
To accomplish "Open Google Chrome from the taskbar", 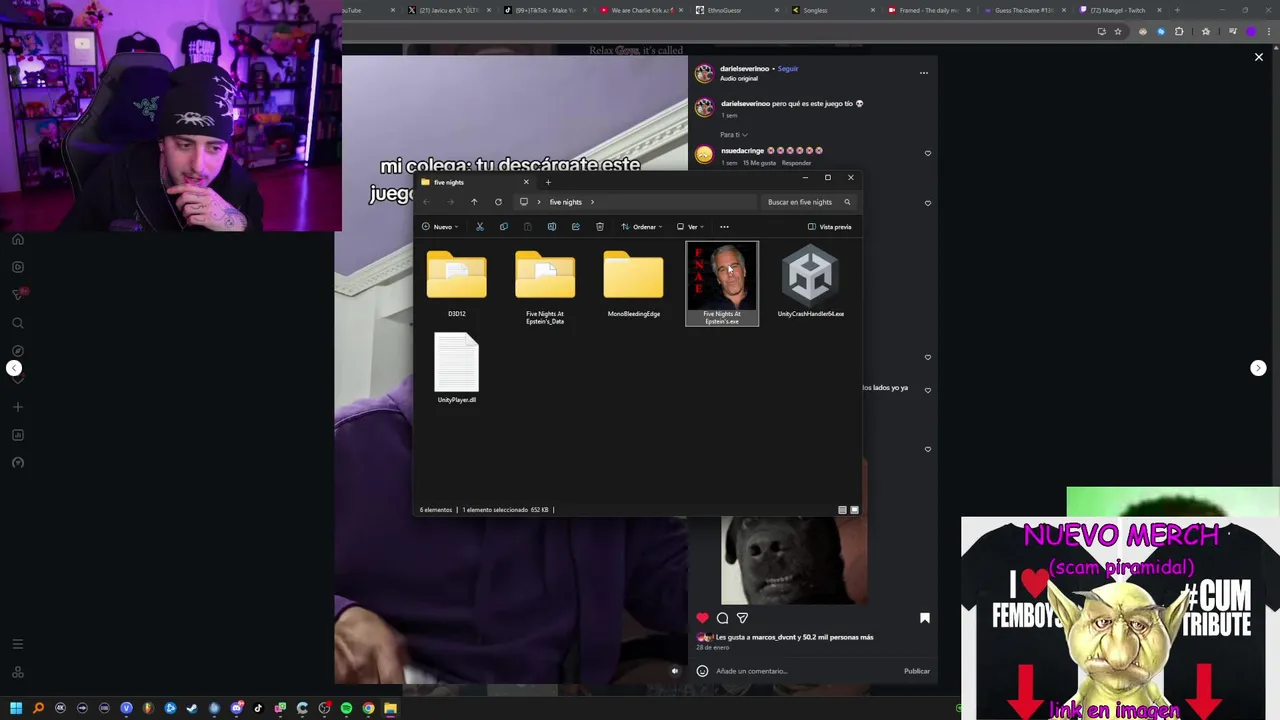I will pyautogui.click(x=368, y=709).
